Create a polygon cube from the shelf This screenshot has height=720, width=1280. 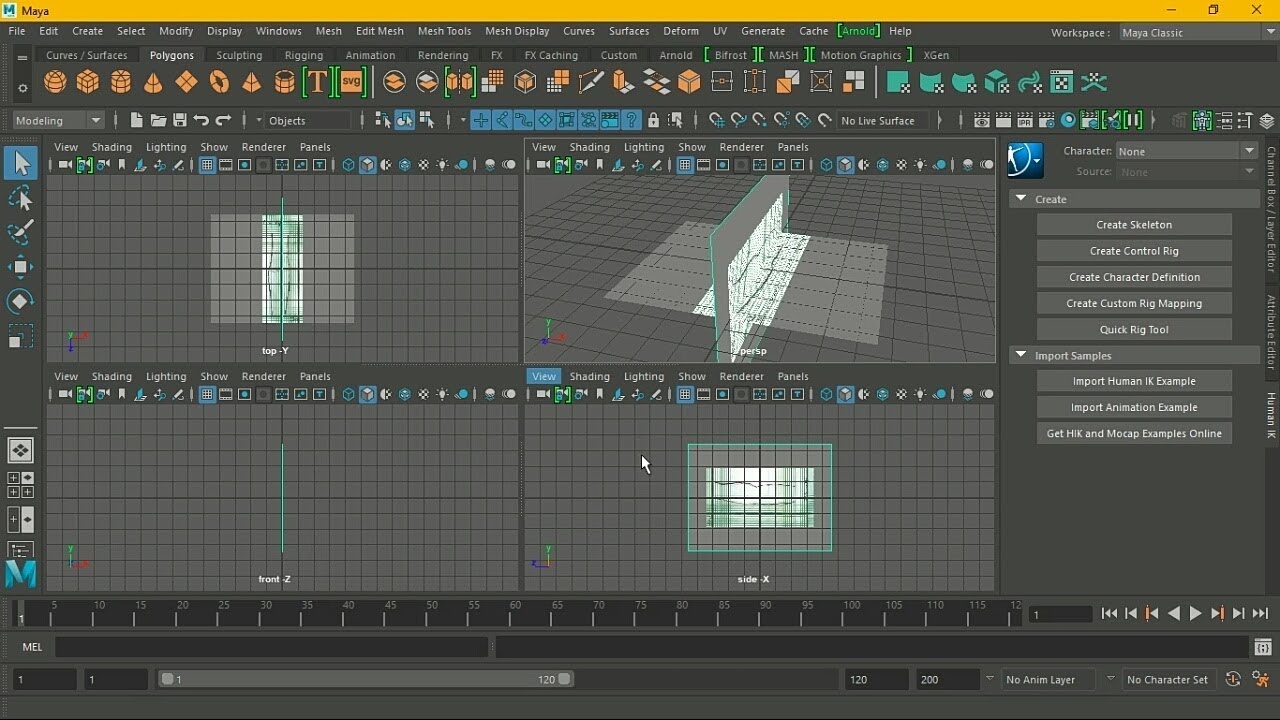[88, 83]
